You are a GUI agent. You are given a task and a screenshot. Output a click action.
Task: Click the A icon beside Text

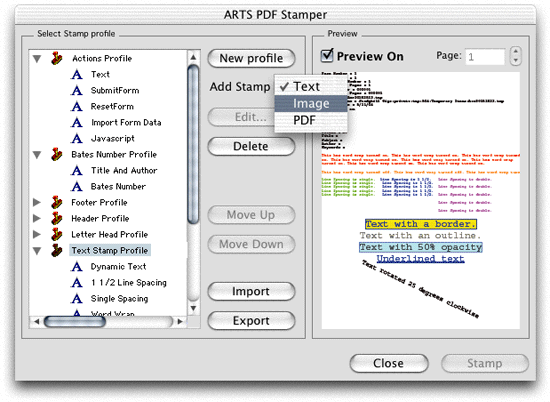77,74
